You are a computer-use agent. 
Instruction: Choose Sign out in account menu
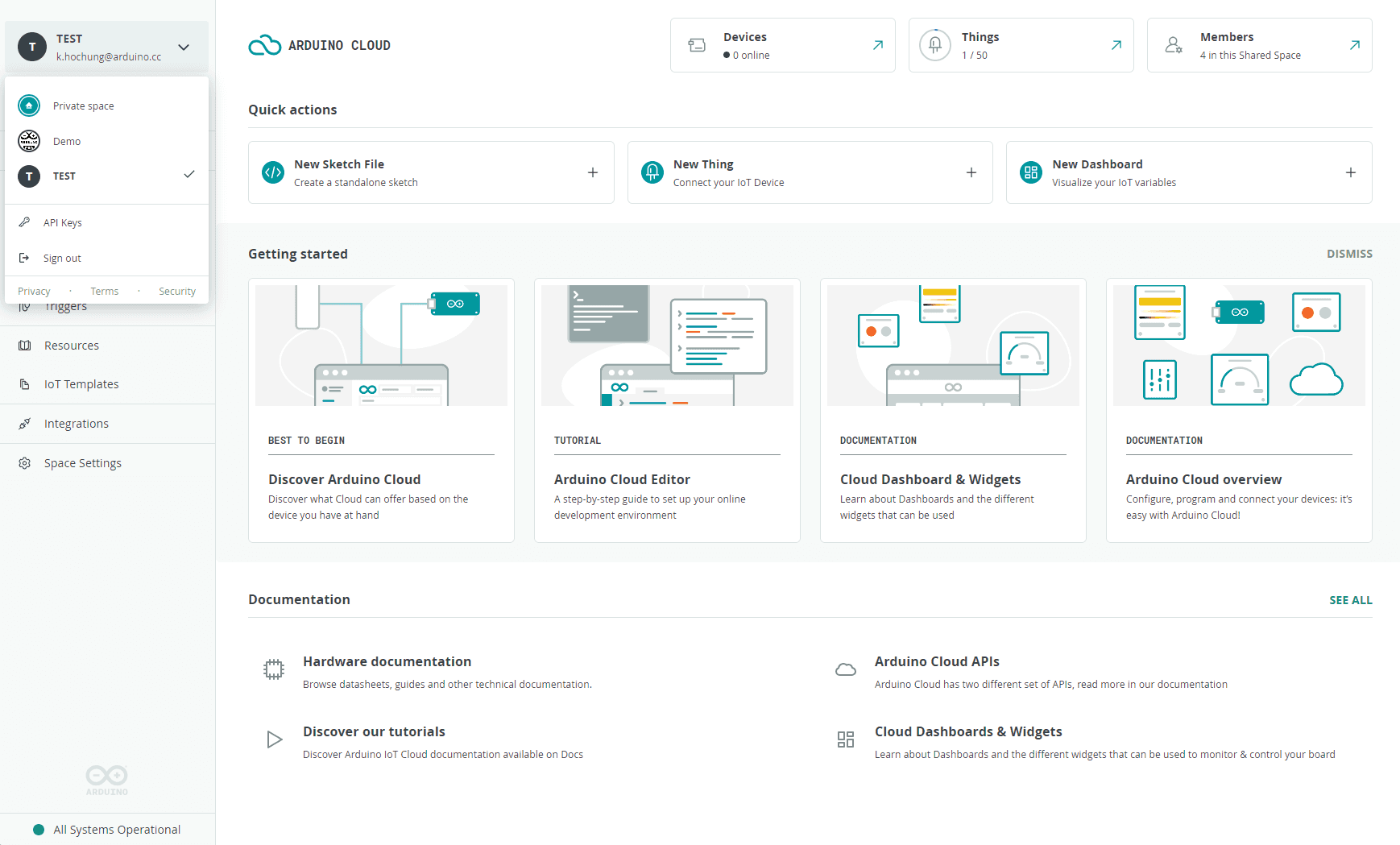click(62, 259)
